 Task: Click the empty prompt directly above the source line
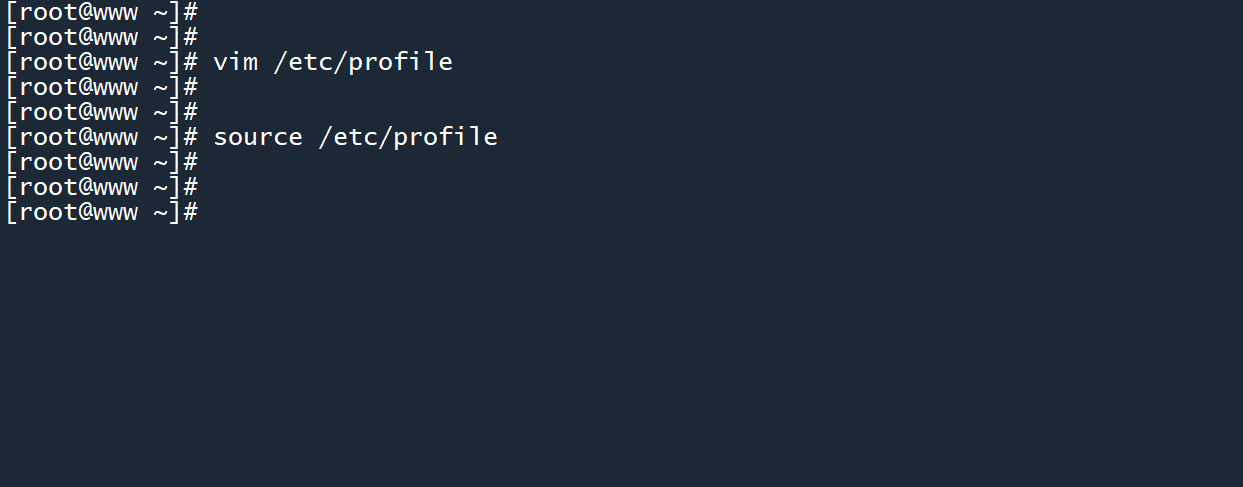[102, 112]
